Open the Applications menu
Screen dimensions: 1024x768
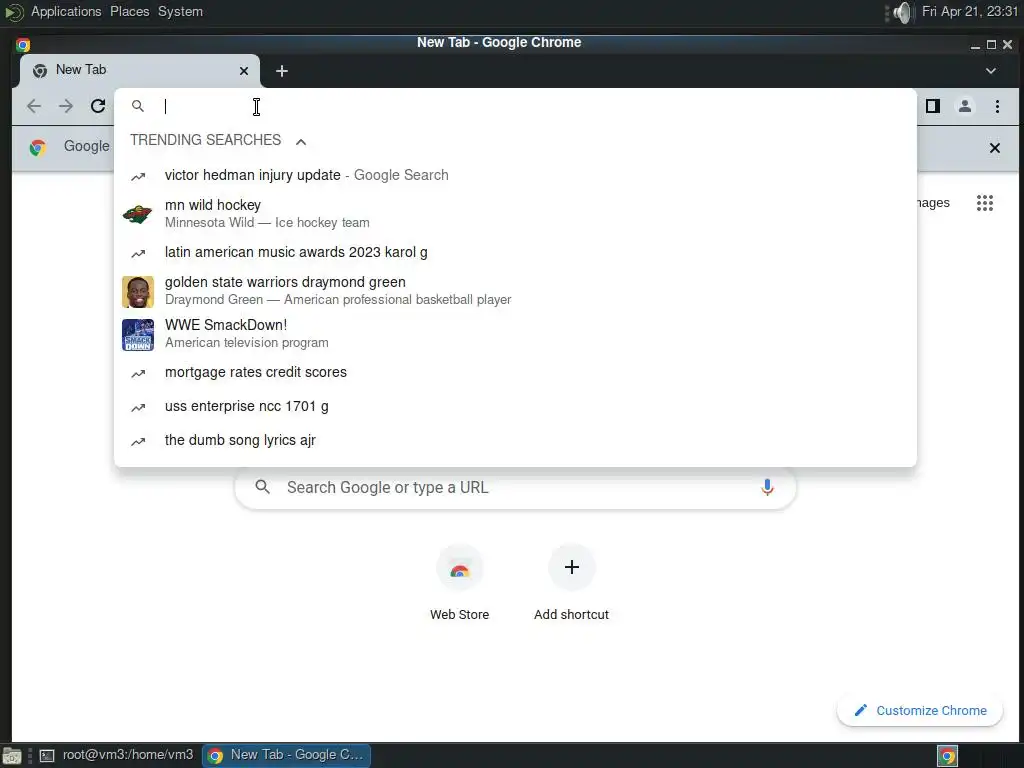66,12
